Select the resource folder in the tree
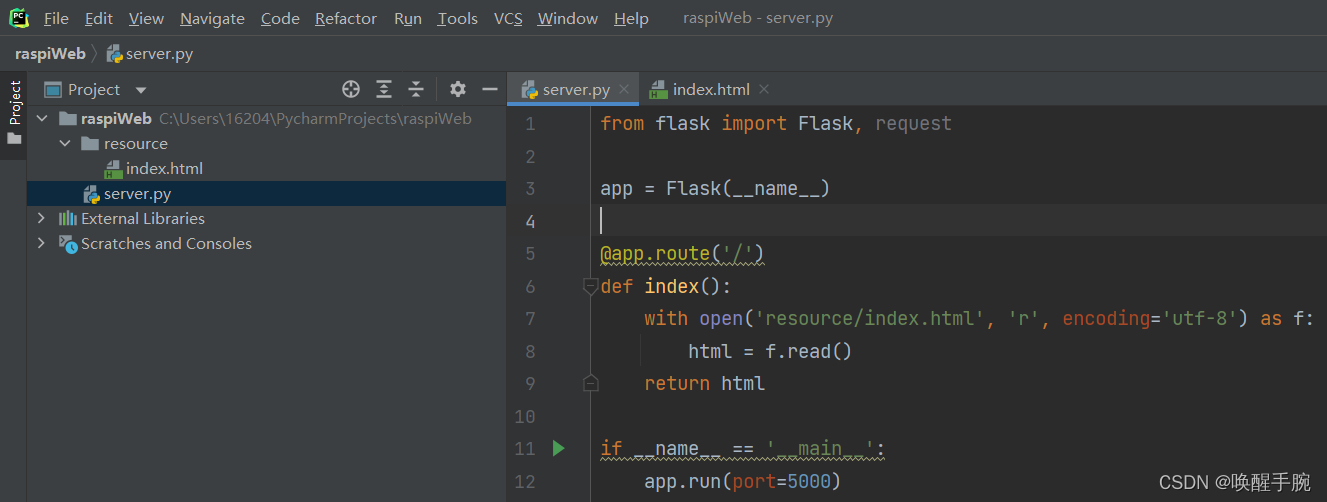The height and width of the screenshot is (502, 1327). (266, 143)
